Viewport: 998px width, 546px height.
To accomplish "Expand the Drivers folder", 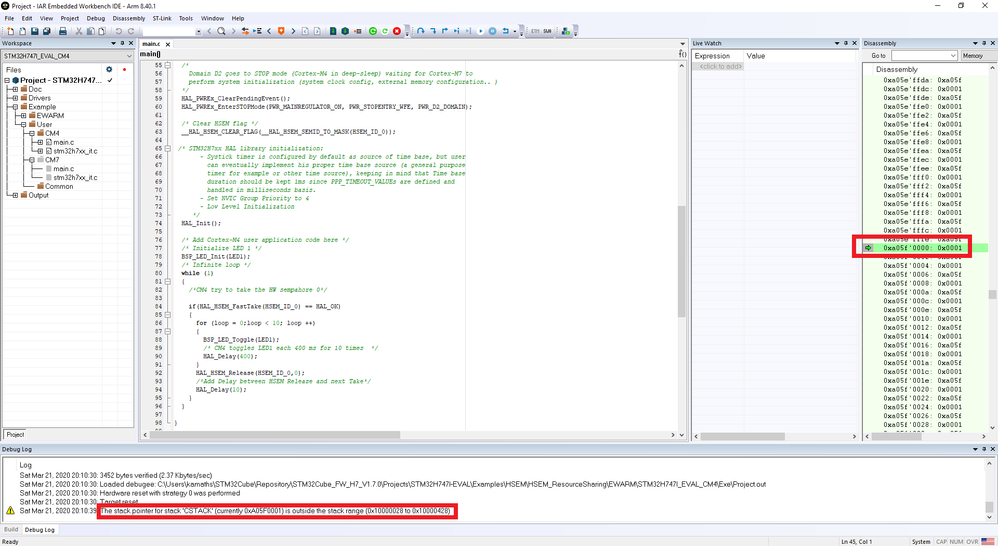I will [15, 98].
